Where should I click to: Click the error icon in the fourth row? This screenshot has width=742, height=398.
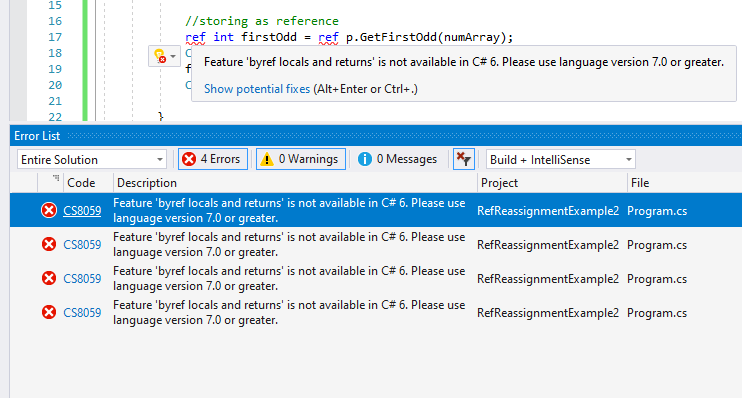(49, 312)
